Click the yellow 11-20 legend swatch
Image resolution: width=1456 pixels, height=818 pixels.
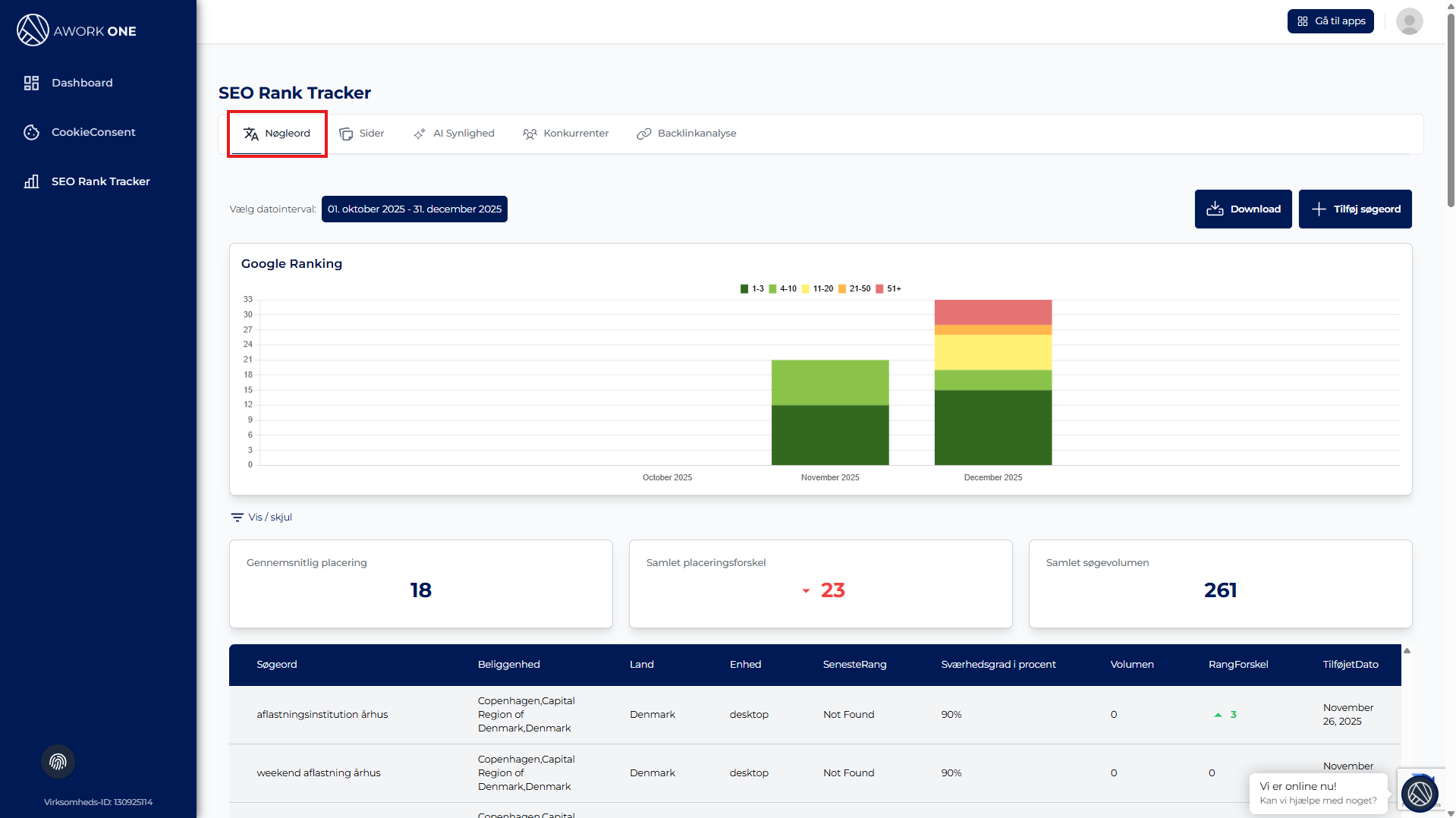[x=806, y=289]
